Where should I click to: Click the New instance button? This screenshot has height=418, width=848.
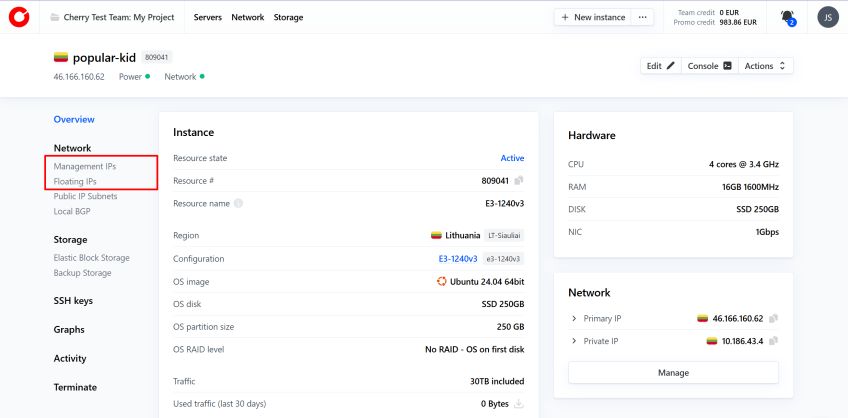click(594, 17)
